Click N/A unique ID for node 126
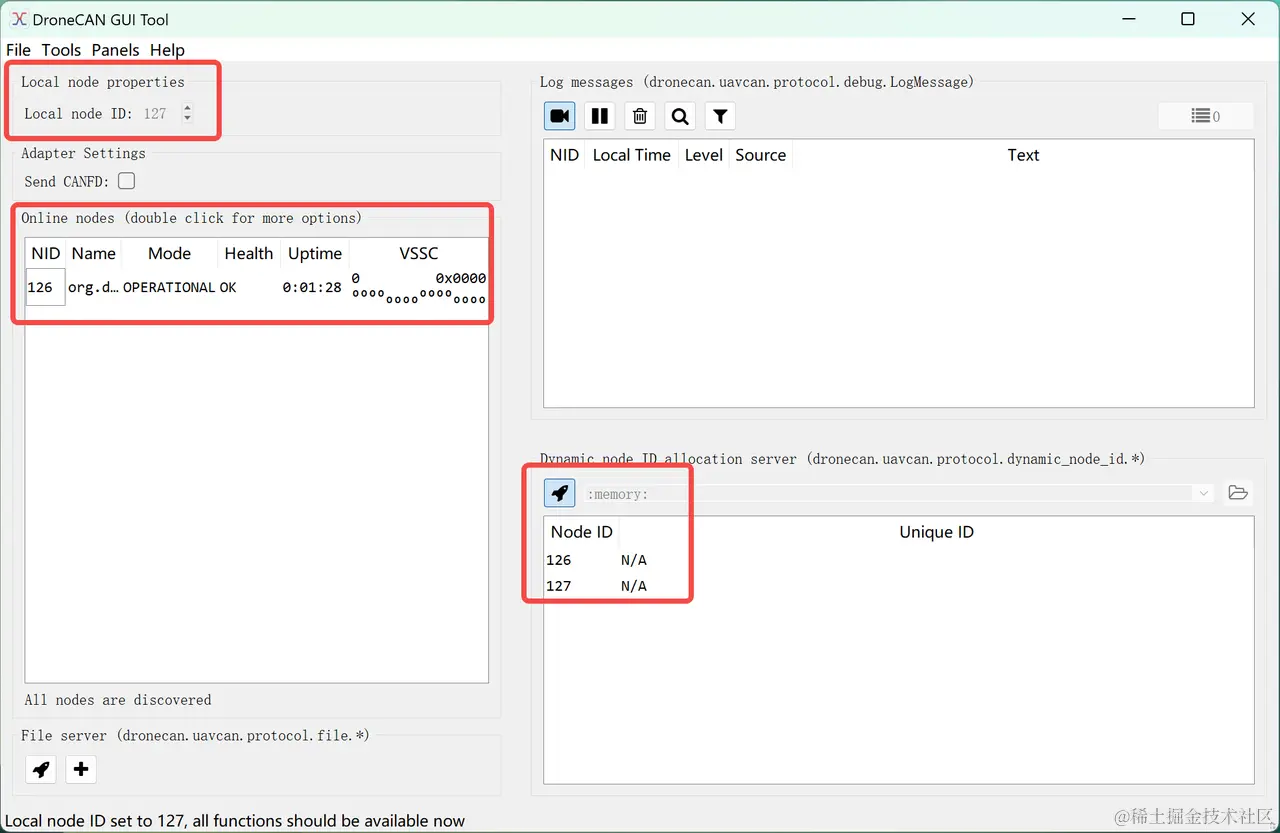This screenshot has width=1280, height=833. [x=634, y=560]
